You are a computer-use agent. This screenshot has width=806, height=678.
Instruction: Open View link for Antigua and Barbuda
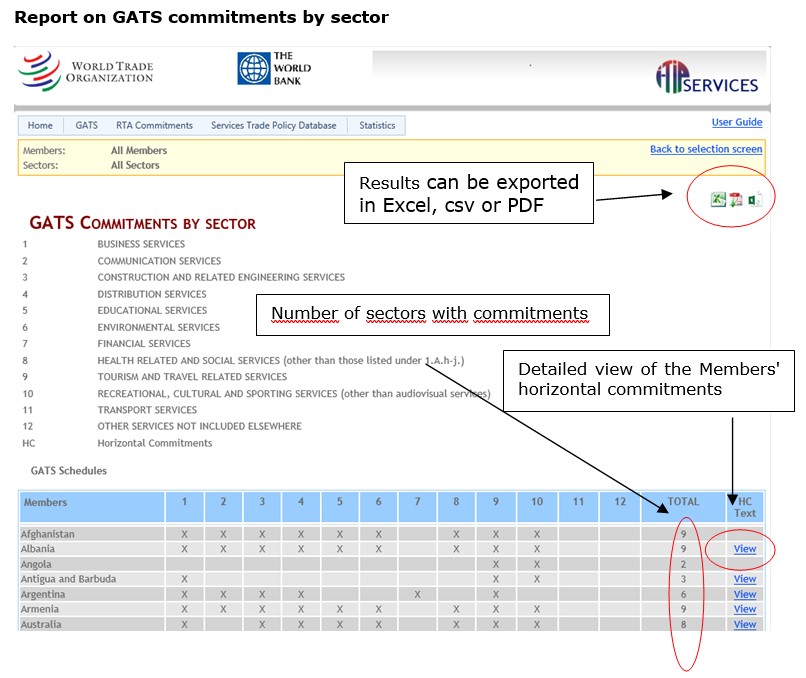pyautogui.click(x=745, y=579)
